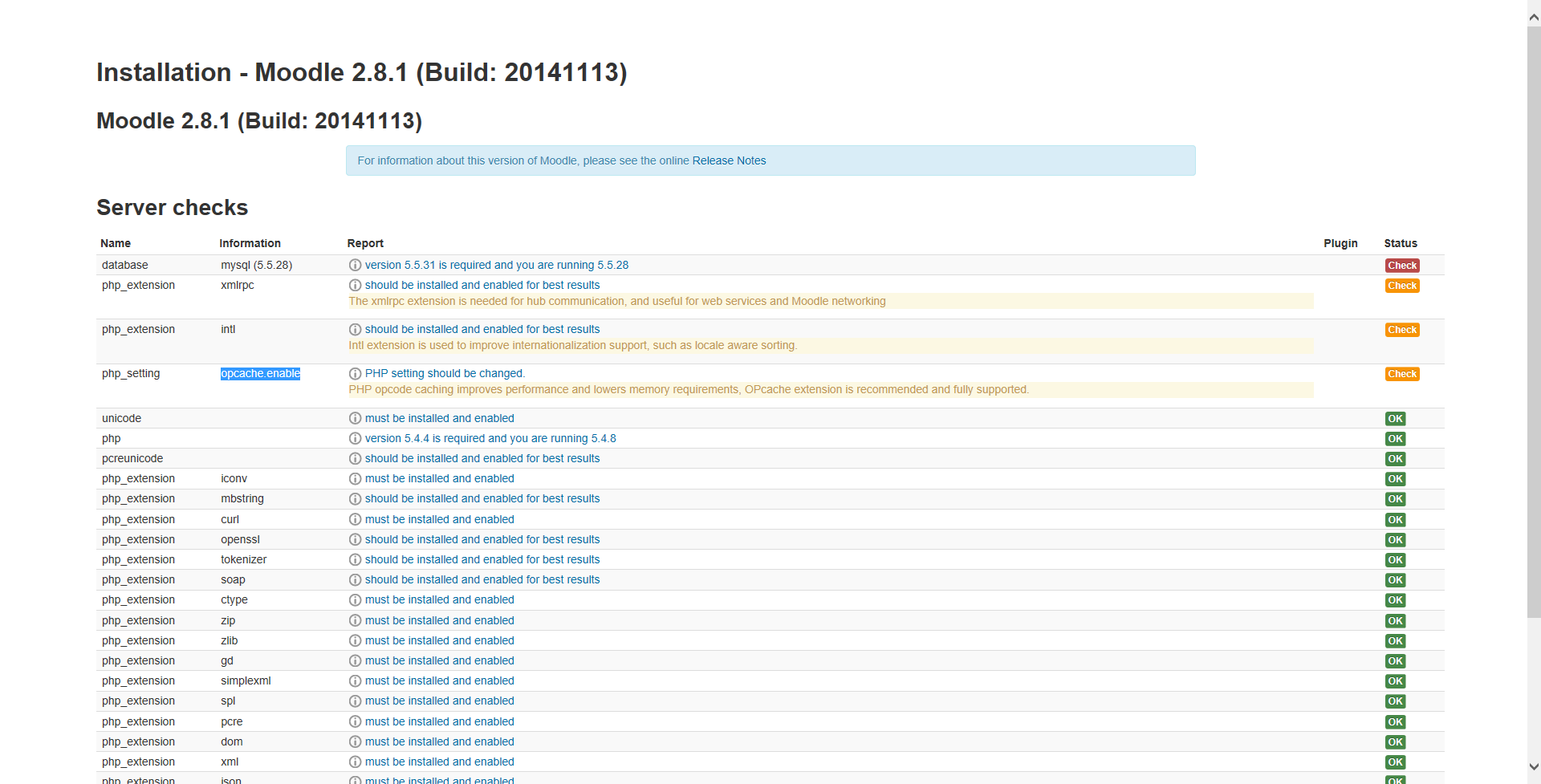Image resolution: width=1541 pixels, height=784 pixels.
Task: Open 'should be installed' link for soap
Action: tap(482, 579)
